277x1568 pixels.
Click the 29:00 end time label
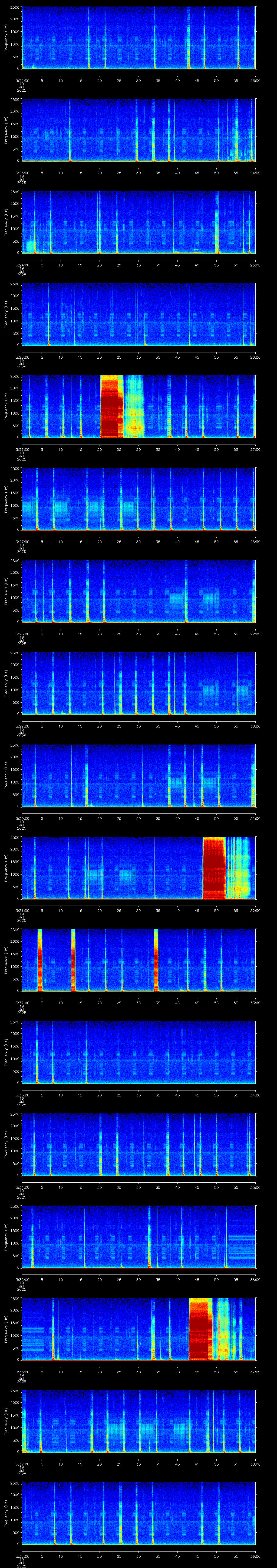255,634
